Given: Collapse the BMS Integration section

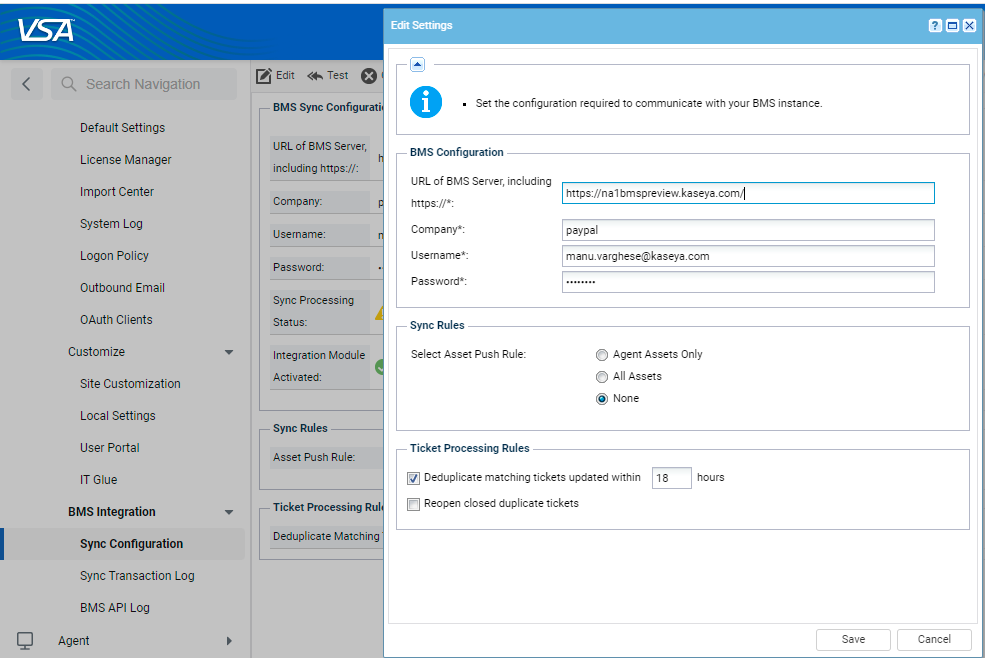Looking at the screenshot, I should point(229,512).
